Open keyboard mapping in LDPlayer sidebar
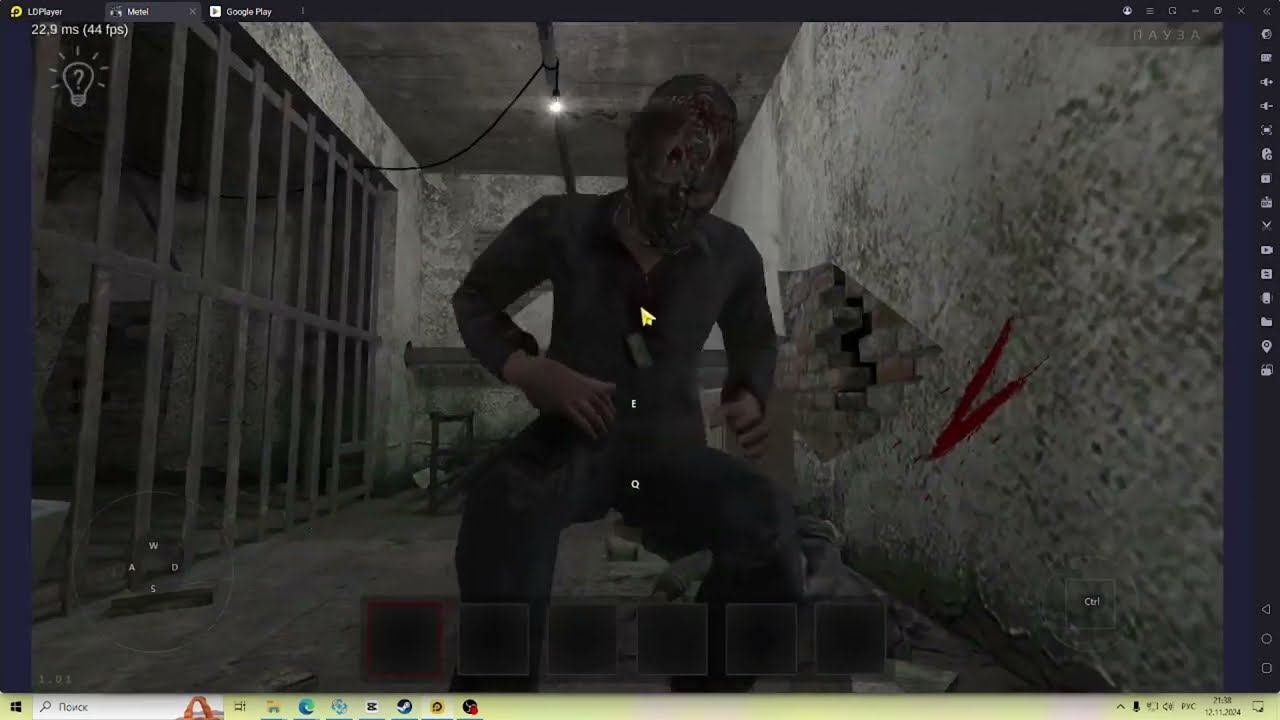The height and width of the screenshot is (720, 1280). pos(1267,58)
